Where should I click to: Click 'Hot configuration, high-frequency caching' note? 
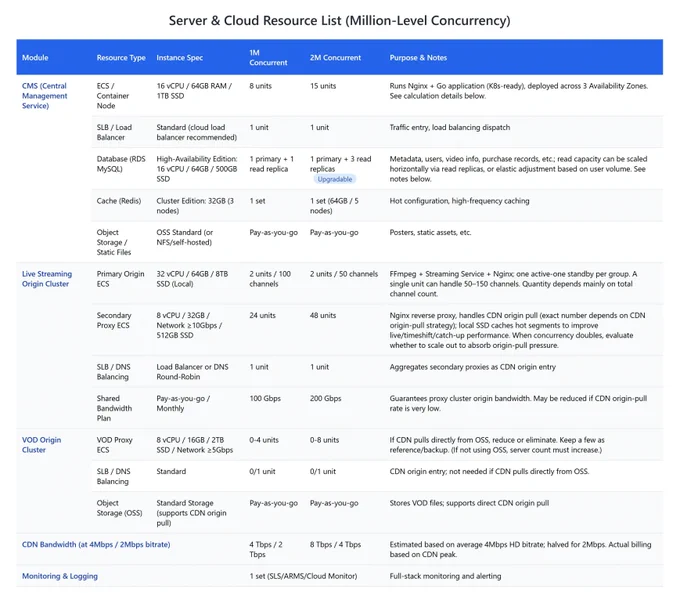pos(459,201)
